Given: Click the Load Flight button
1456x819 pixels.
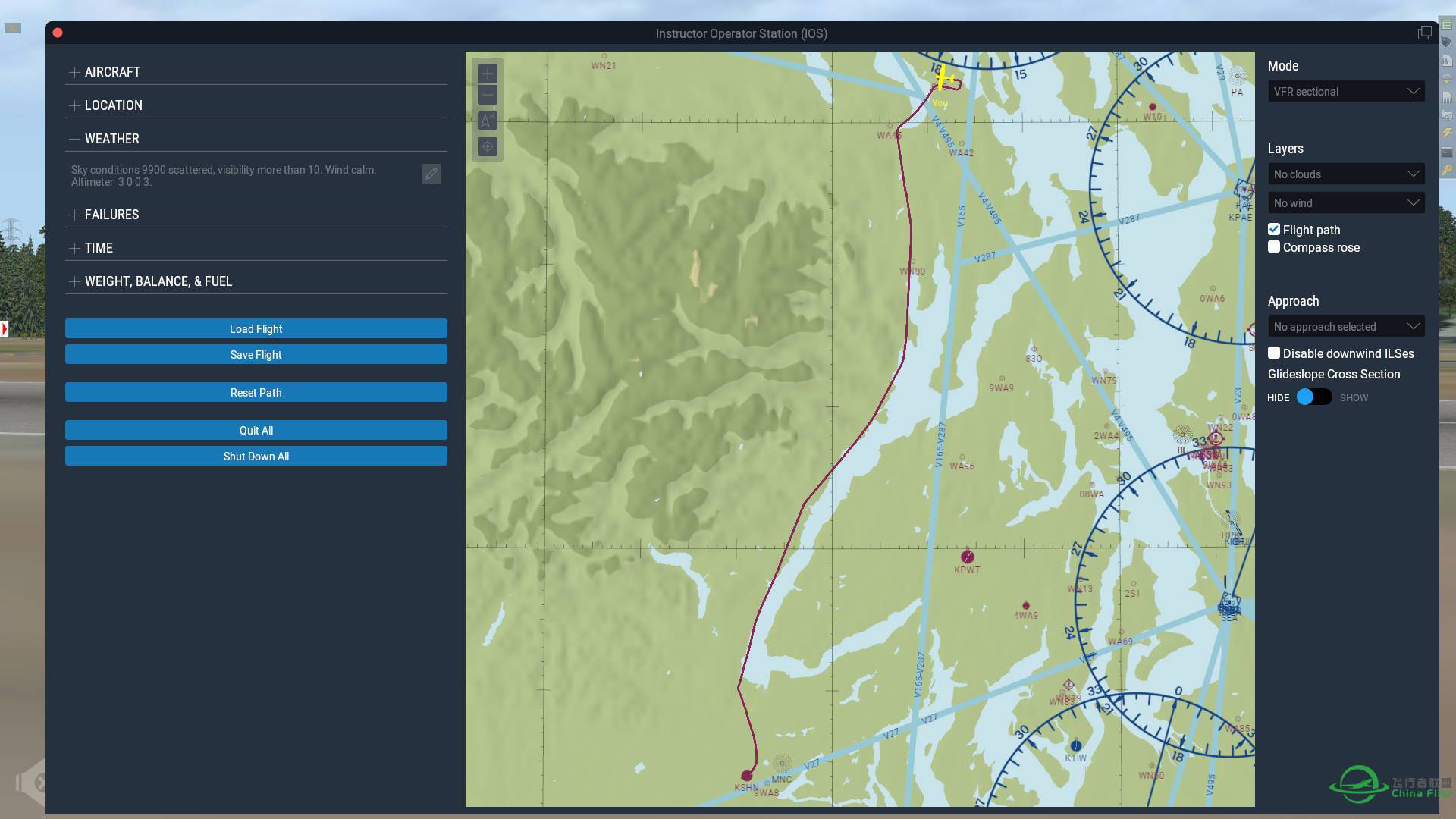Looking at the screenshot, I should (255, 328).
